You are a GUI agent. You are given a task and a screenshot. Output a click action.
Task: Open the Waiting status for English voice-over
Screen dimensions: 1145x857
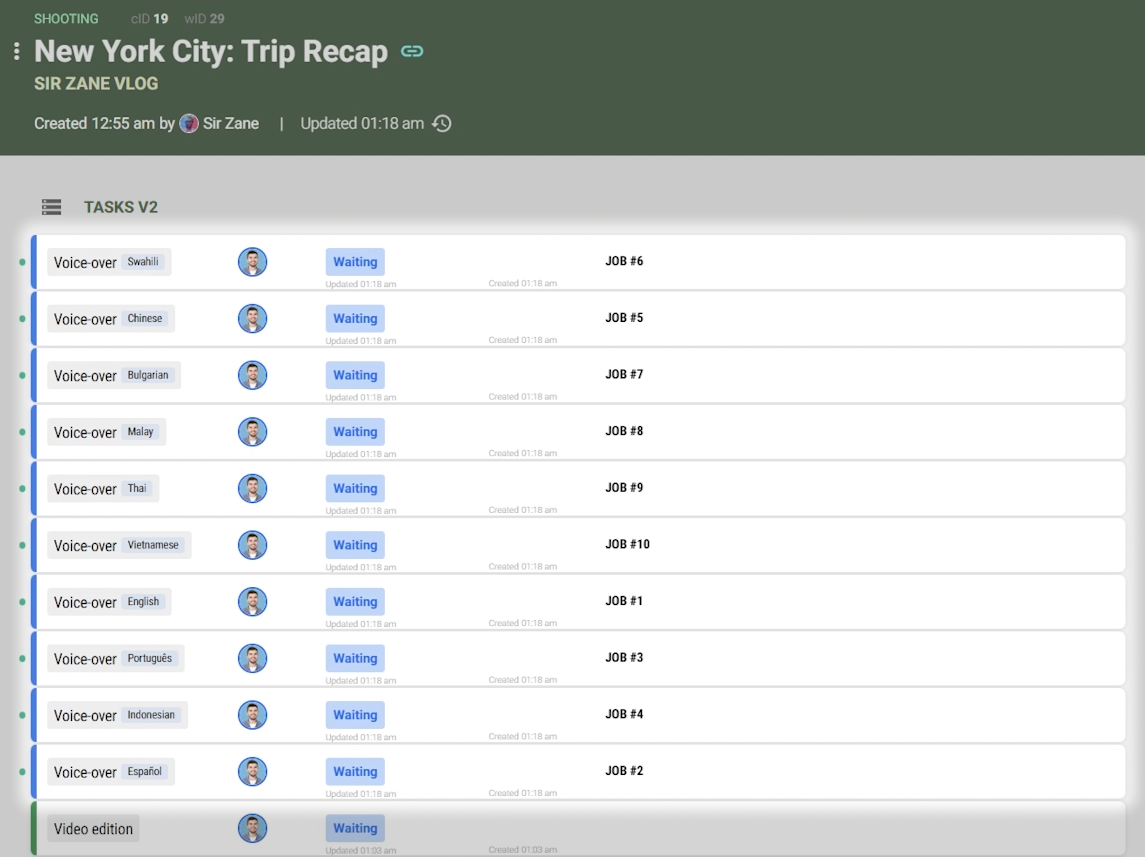(x=355, y=602)
